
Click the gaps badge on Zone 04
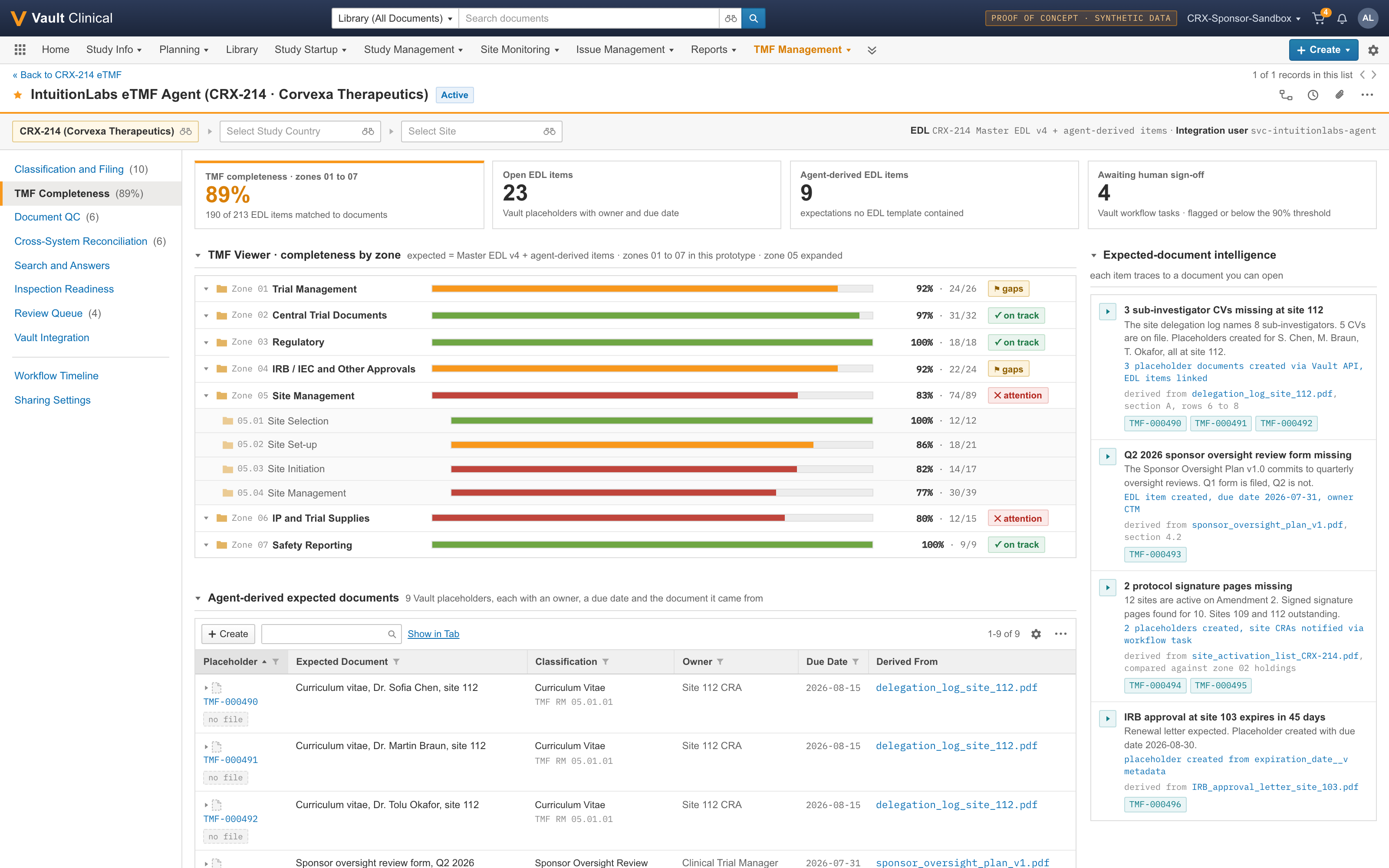(x=1008, y=369)
